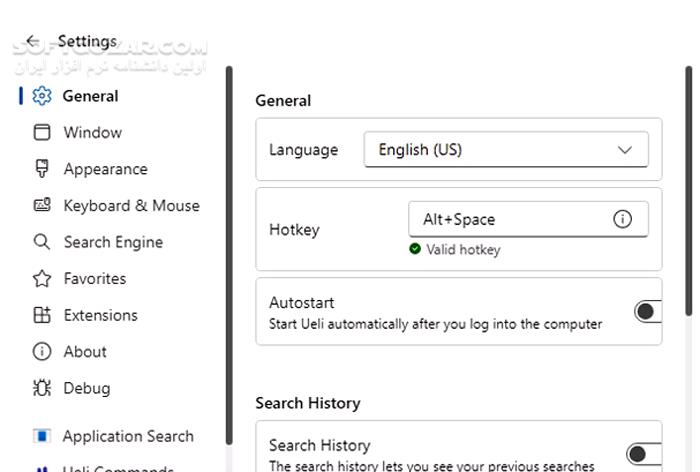Go back using the arrow beside Settings

(x=33, y=41)
